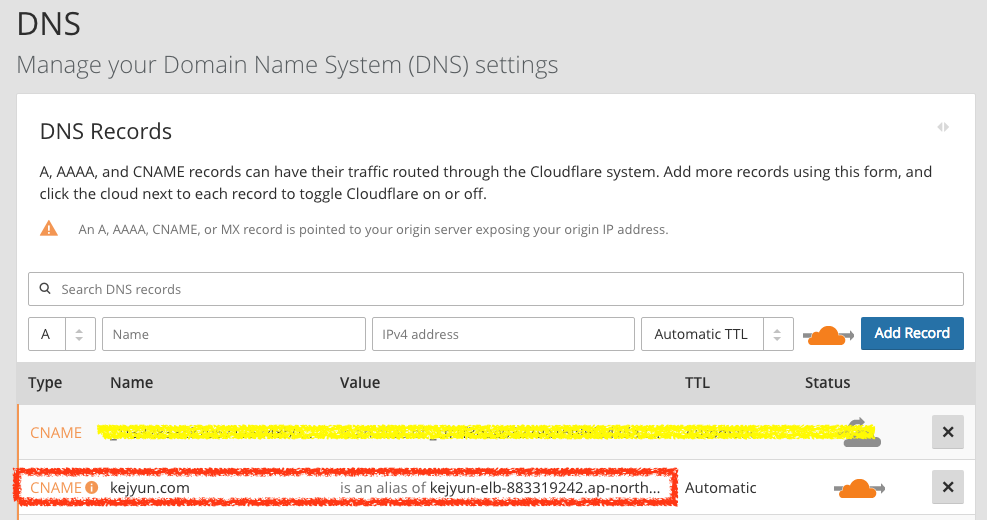Click the CNAME type of the first record
The image size is (987, 520).
(56, 433)
